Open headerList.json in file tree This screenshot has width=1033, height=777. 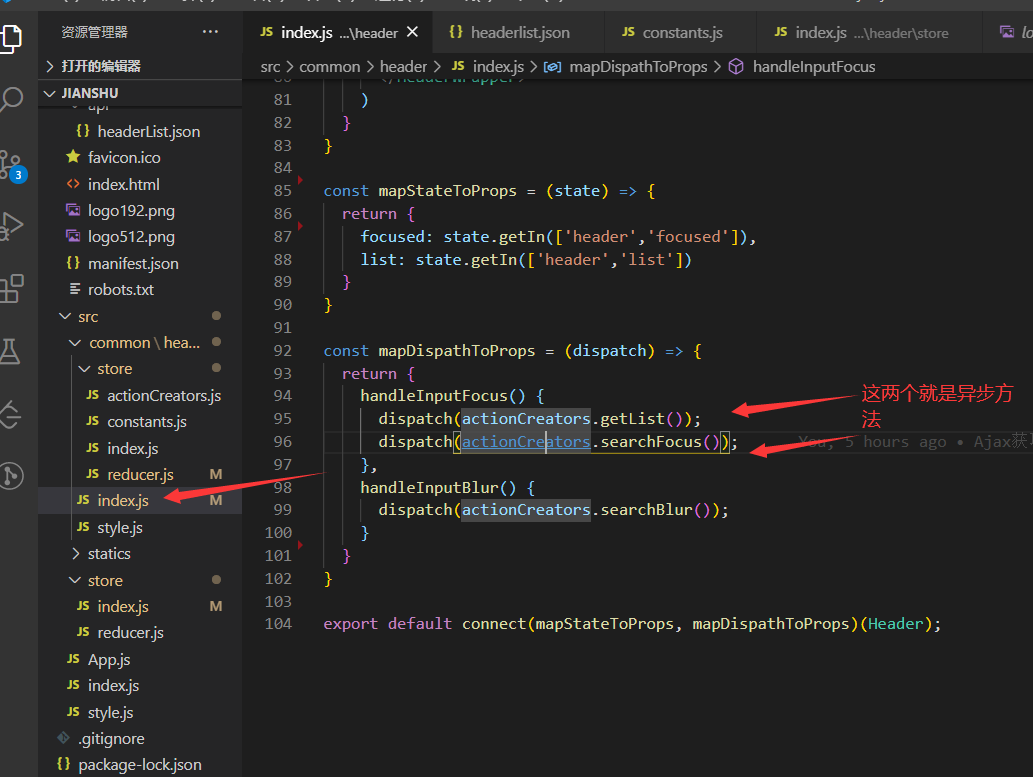(140, 132)
